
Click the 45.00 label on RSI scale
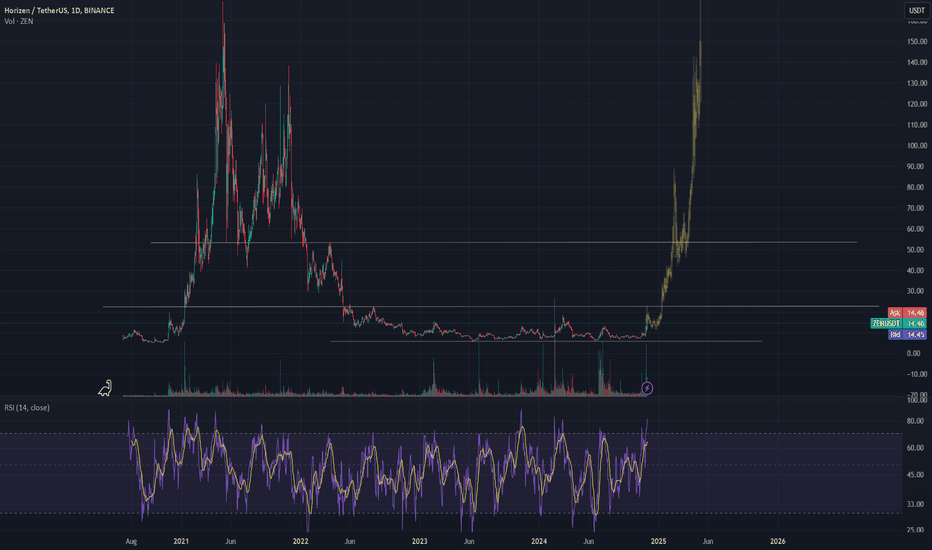click(x=916, y=475)
